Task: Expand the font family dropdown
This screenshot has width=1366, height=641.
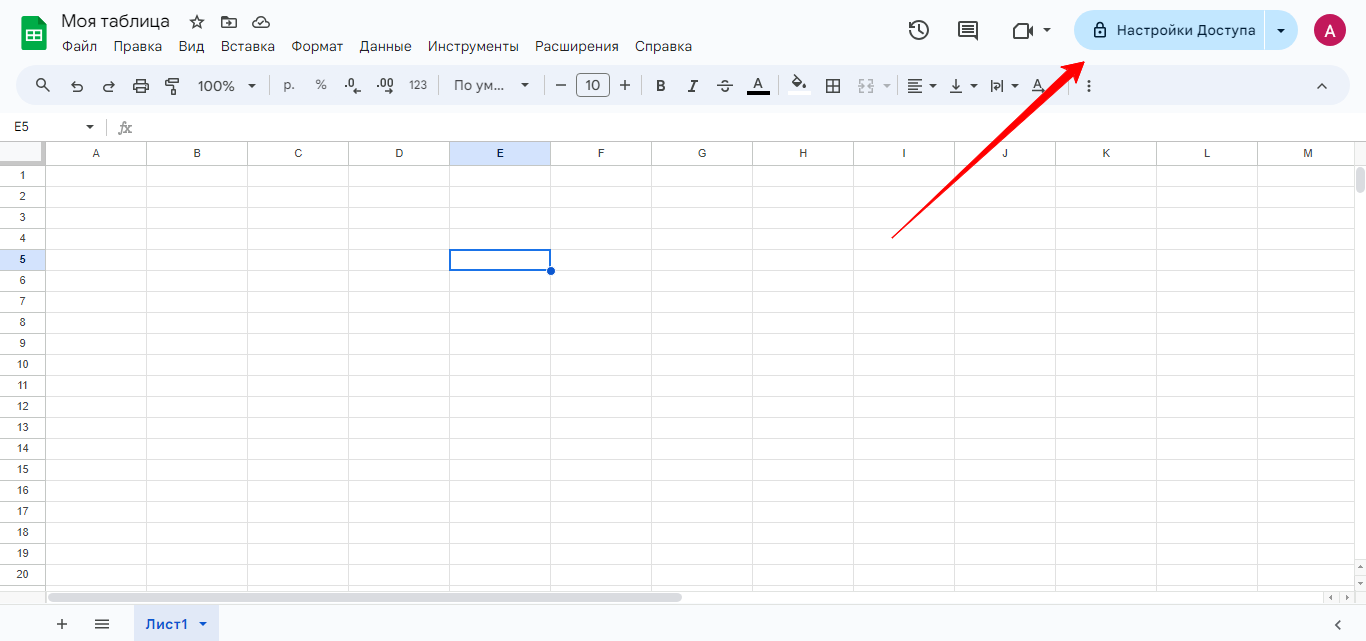Action: coord(491,86)
